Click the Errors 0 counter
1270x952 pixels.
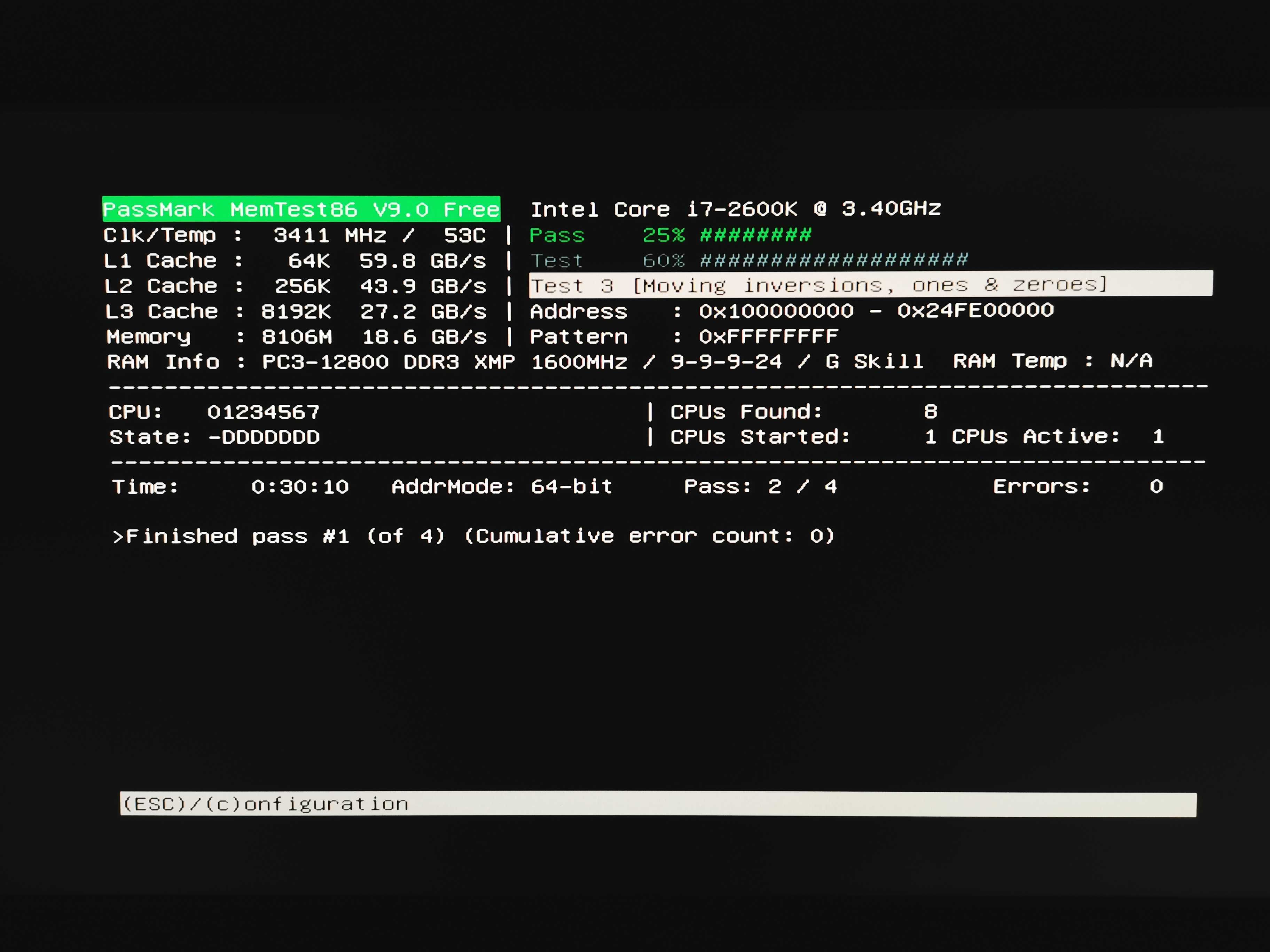1156,486
